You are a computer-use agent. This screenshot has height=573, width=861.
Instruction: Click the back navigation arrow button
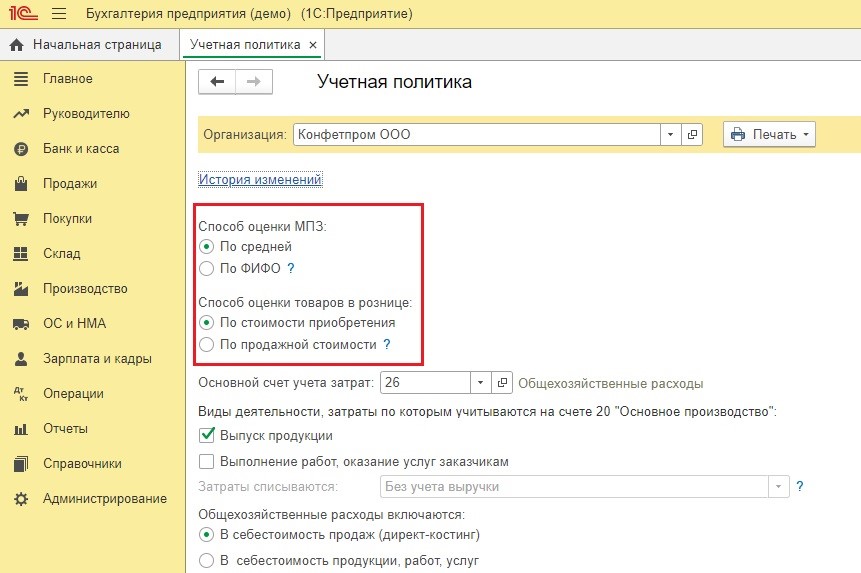216,82
